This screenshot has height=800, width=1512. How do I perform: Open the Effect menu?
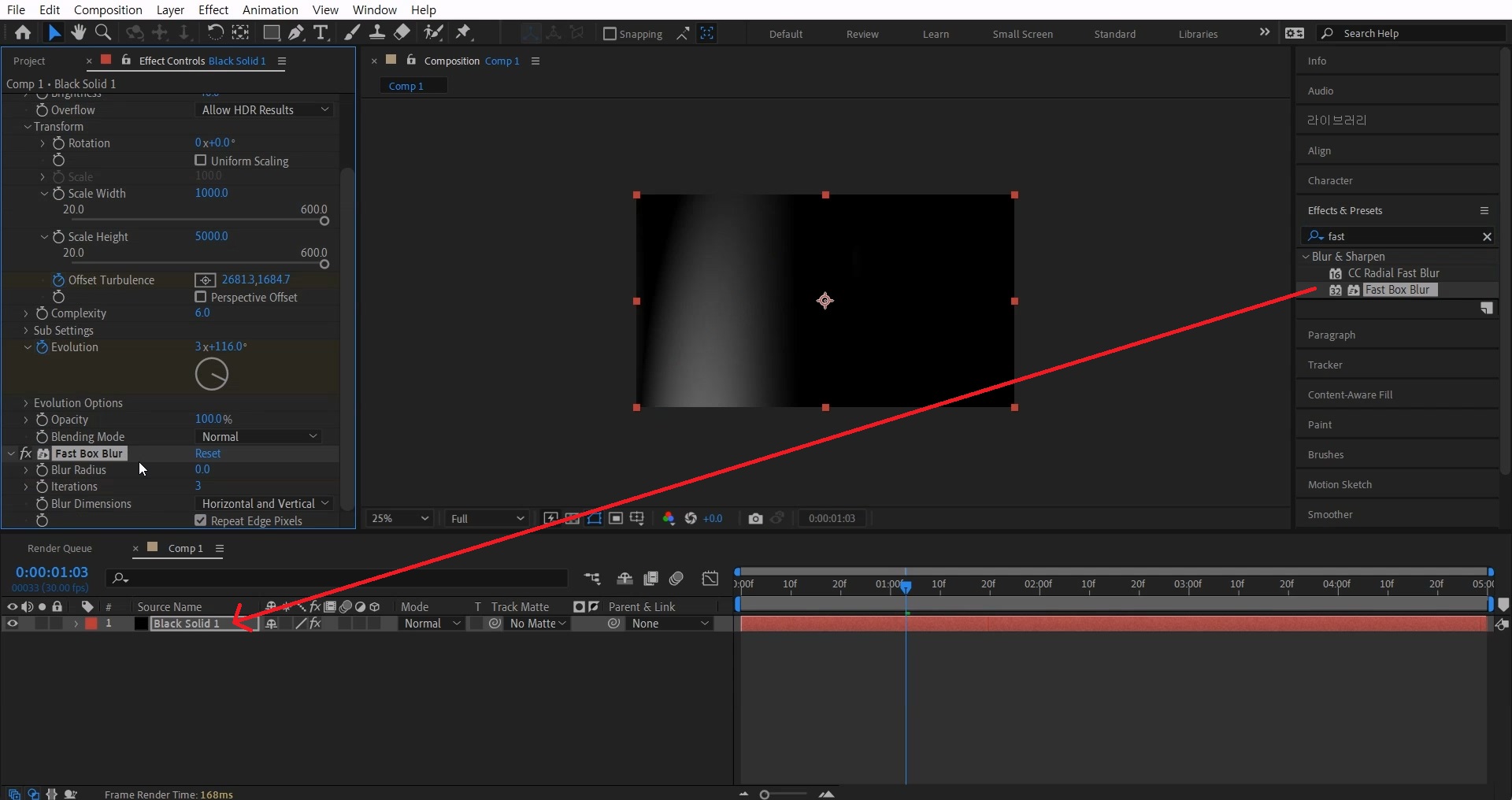click(213, 9)
